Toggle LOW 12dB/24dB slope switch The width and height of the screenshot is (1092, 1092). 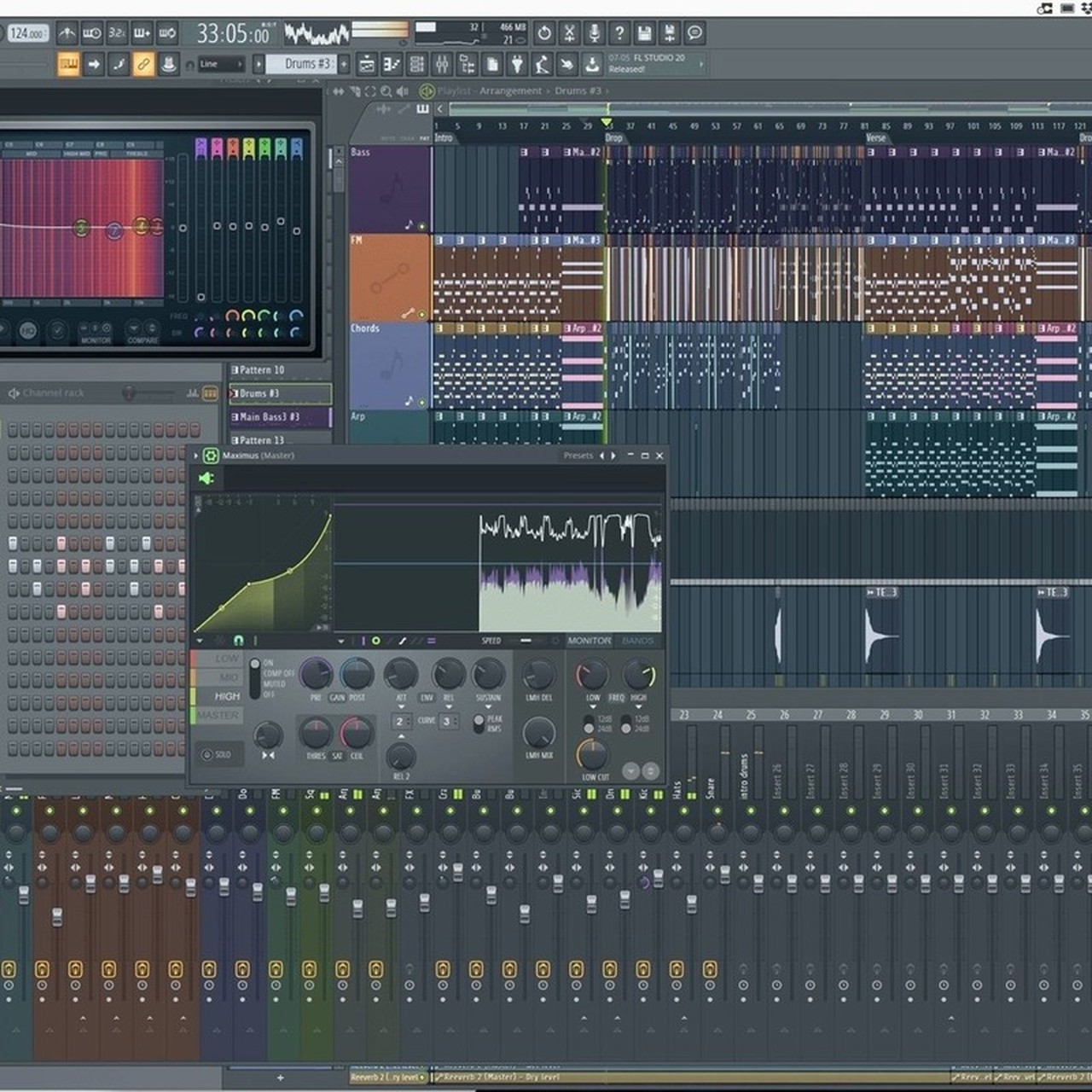point(589,724)
